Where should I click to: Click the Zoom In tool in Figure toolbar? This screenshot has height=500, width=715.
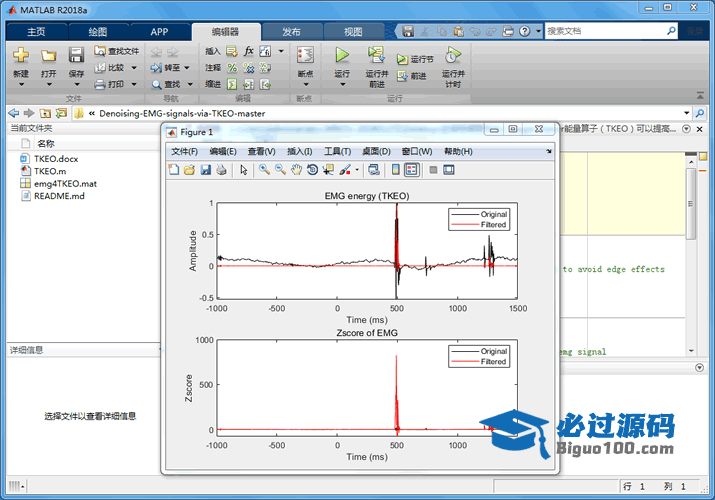tap(264, 170)
